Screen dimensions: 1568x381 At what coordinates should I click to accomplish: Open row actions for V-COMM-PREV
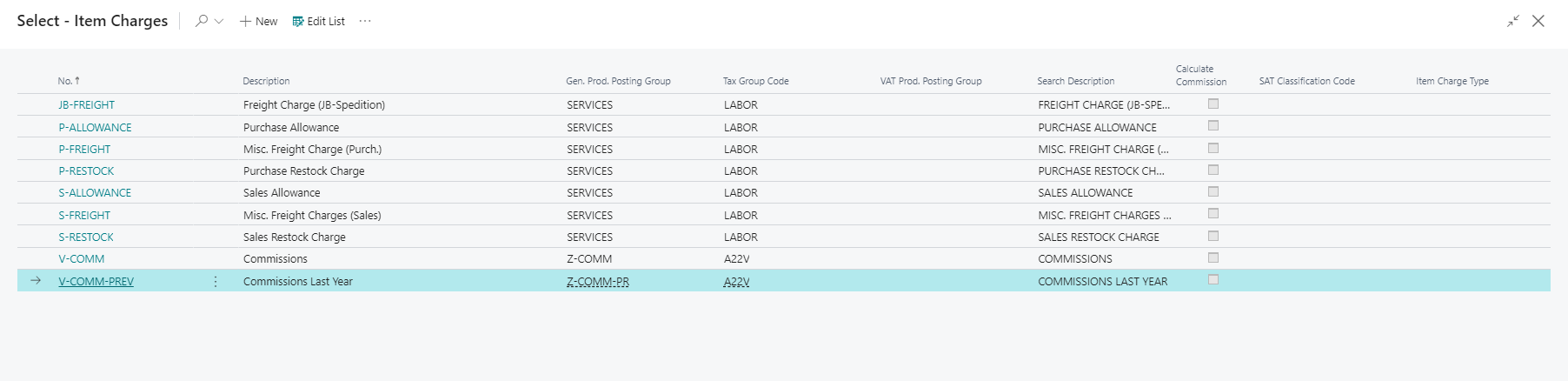216,281
